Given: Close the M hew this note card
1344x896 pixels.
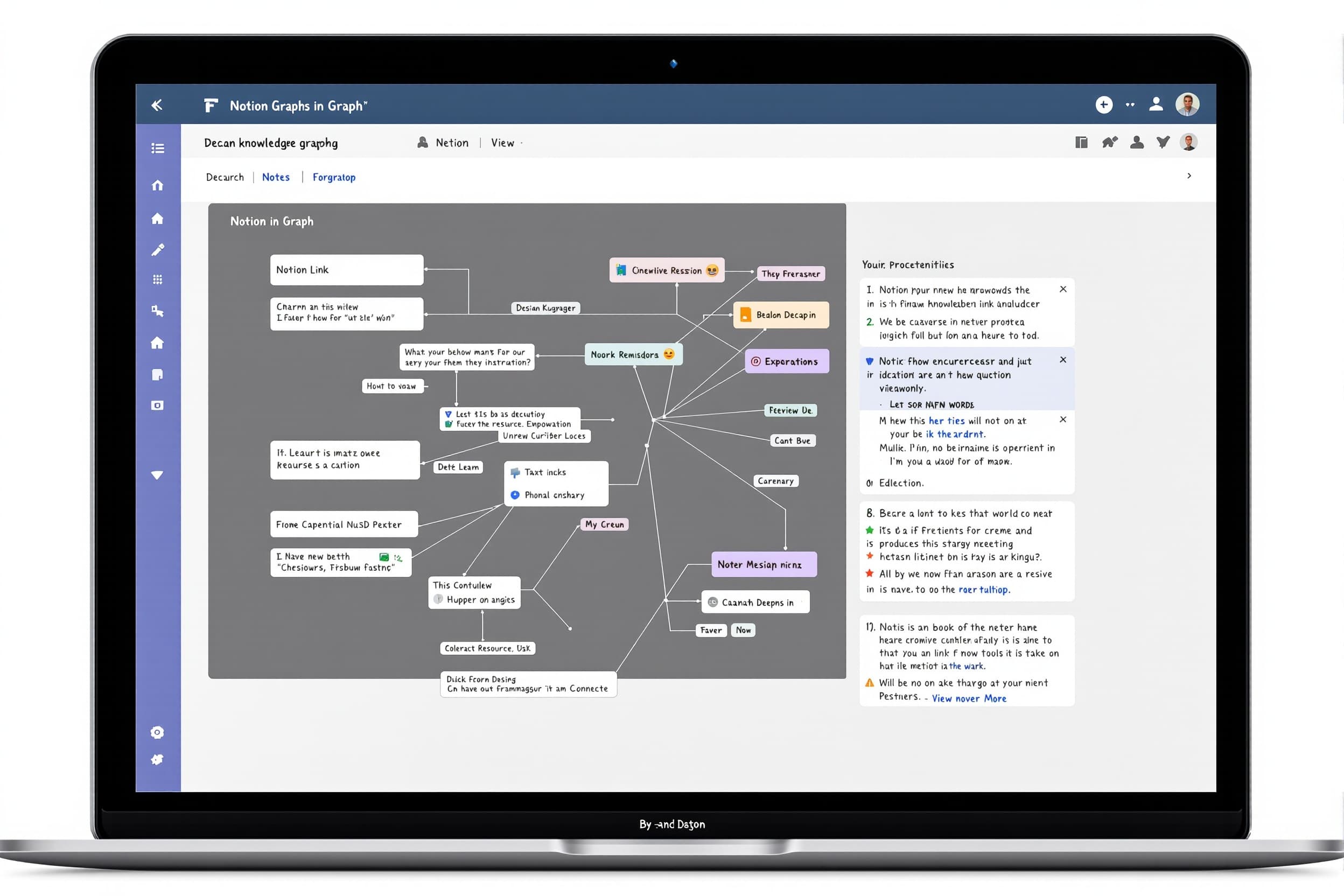Looking at the screenshot, I should pyautogui.click(x=1063, y=419).
